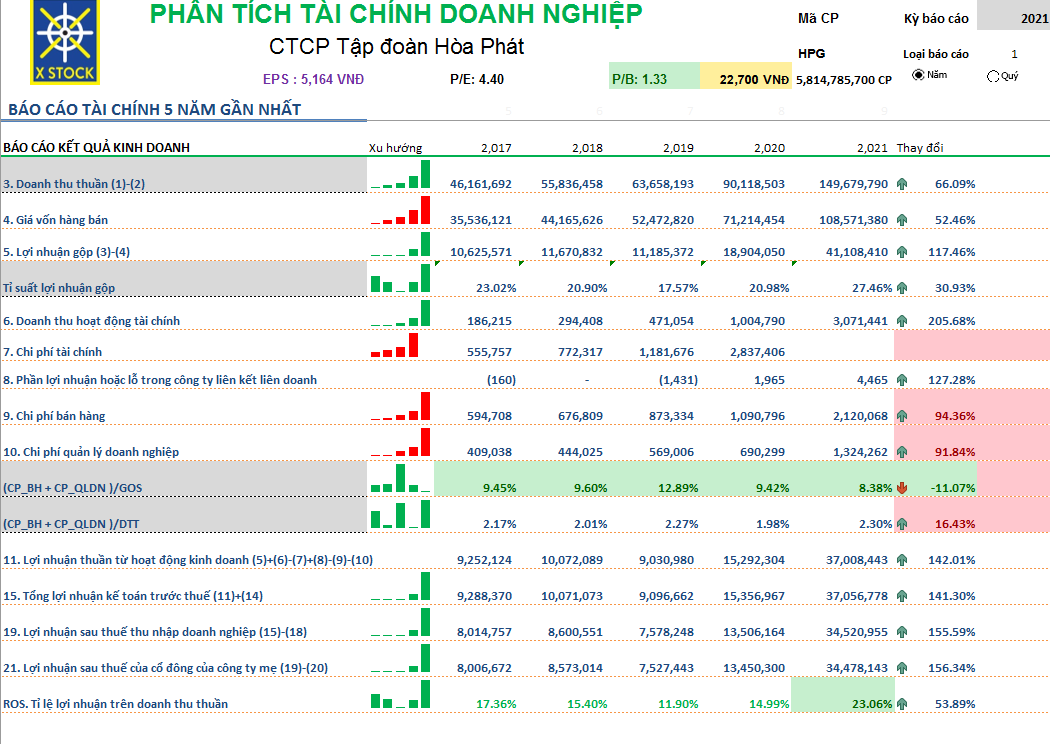This screenshot has width=1050, height=744.
Task: Click up arrow icon in Doanh thu thuần row
Action: pos(902,183)
